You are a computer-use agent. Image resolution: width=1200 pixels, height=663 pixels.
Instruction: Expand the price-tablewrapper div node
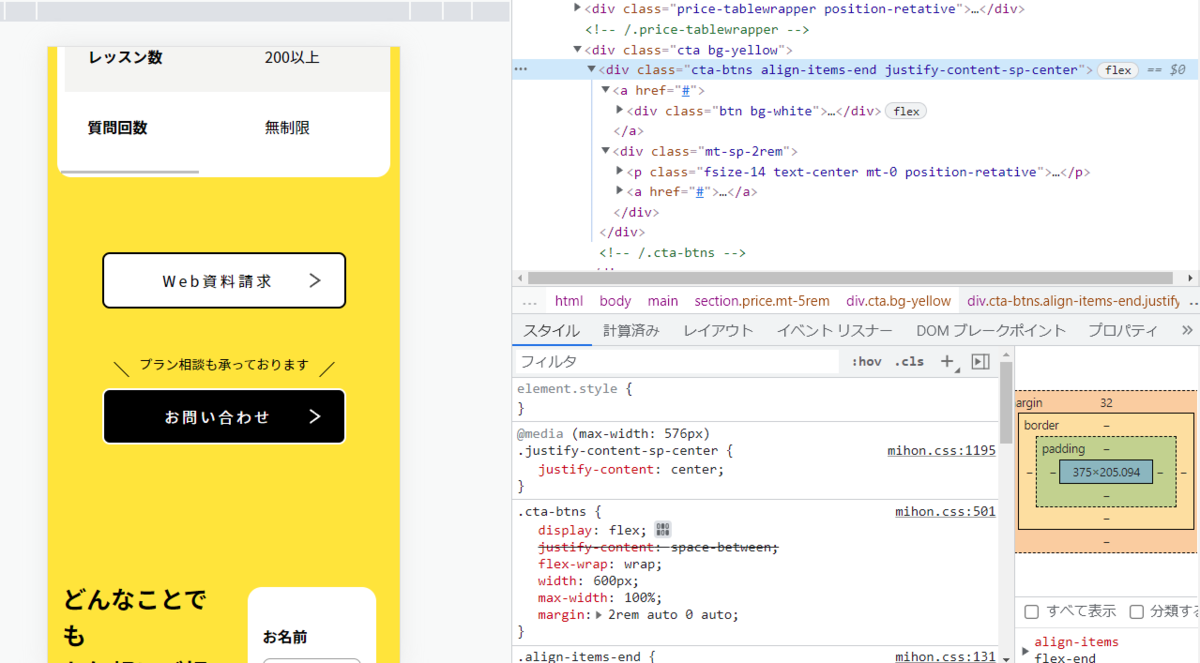[577, 9]
